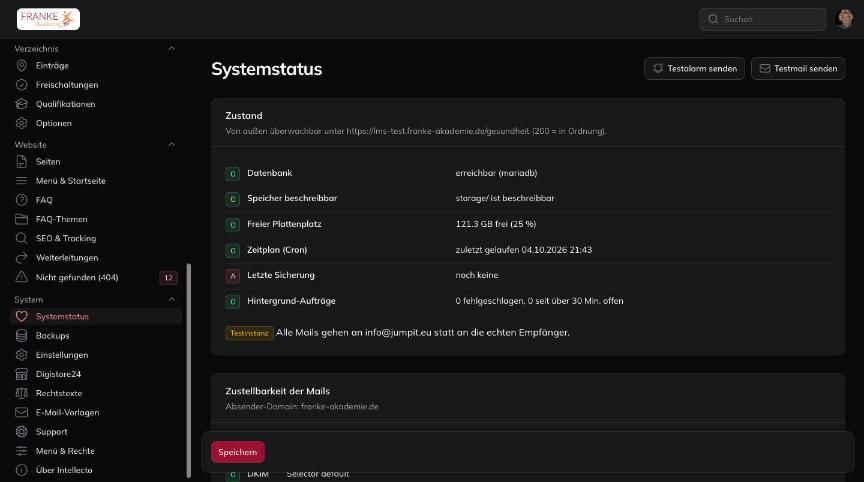Collapse the System section
Screen dimensions: 864x482
[171, 299]
